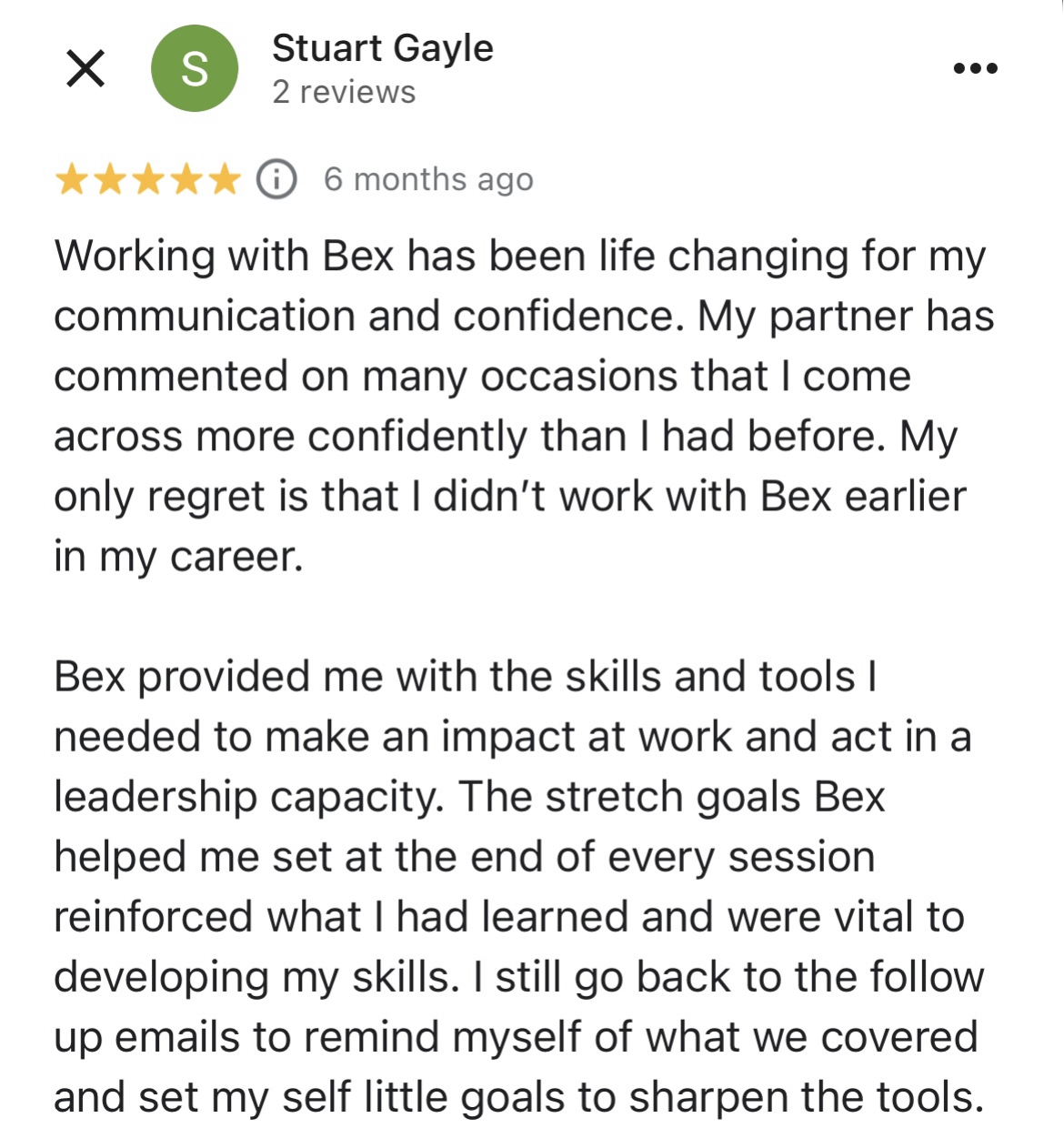This screenshot has height=1128, width=1064.
Task: Click the green "S" profile avatar
Action: point(194,69)
